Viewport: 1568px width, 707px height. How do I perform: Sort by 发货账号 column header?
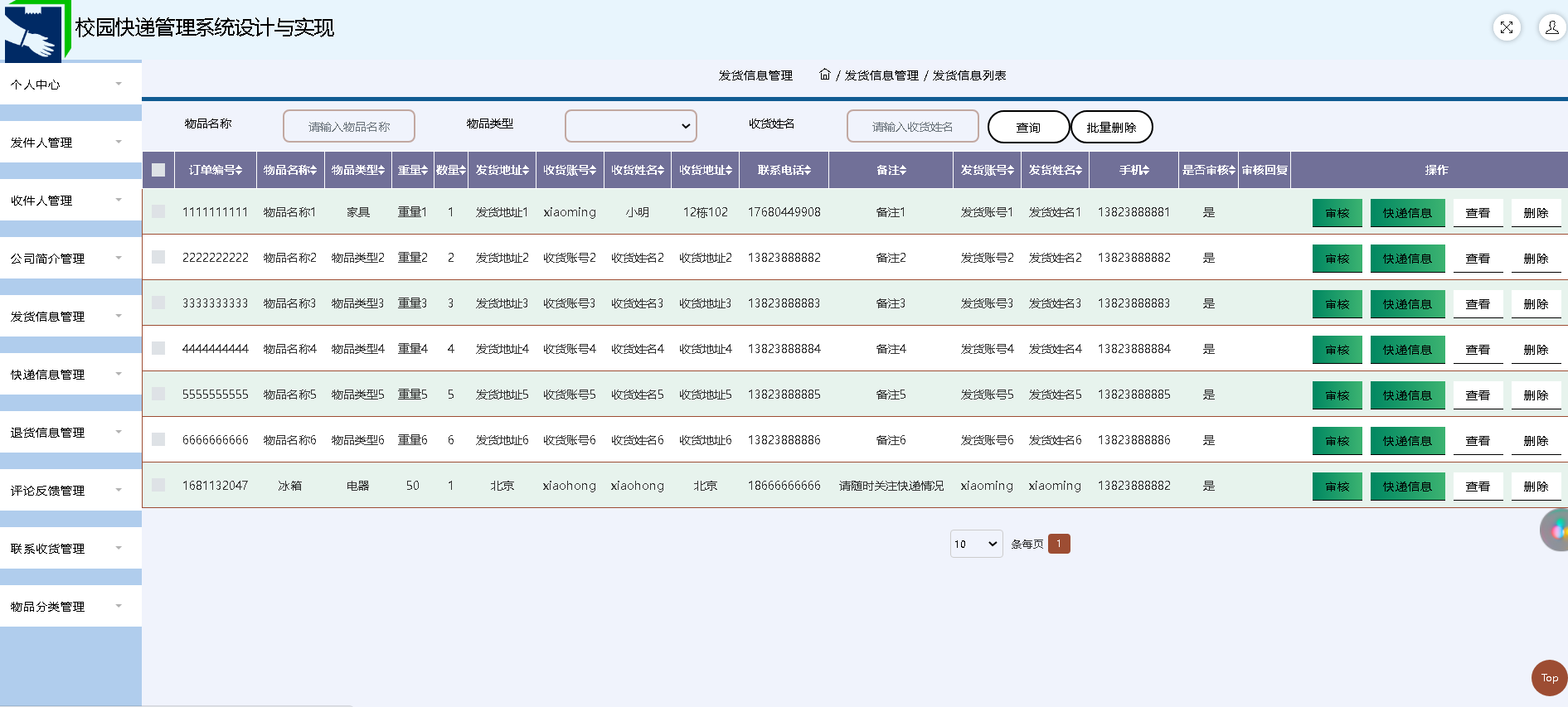pos(988,170)
